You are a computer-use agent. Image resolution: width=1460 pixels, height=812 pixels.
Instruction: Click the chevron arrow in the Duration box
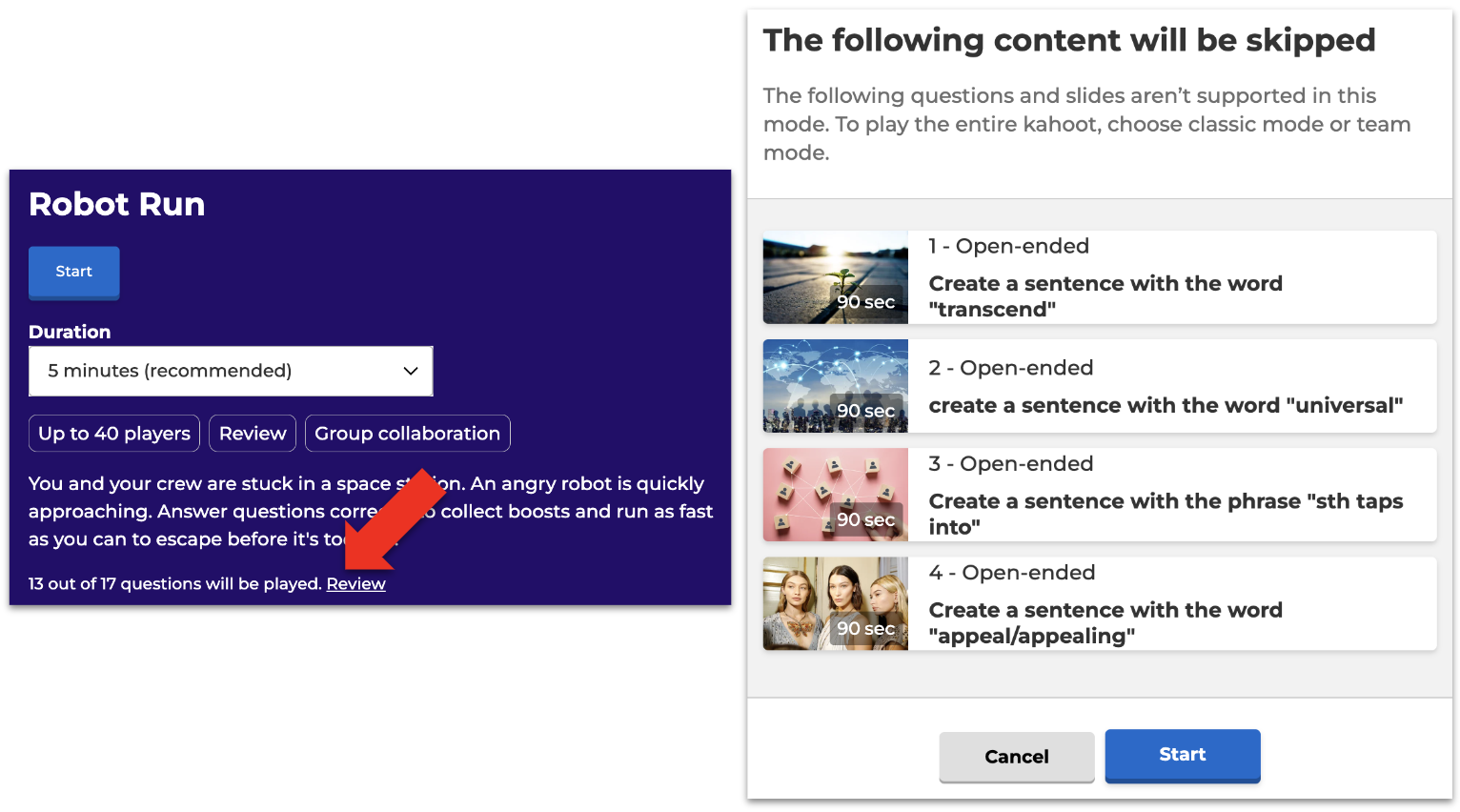[x=411, y=371]
